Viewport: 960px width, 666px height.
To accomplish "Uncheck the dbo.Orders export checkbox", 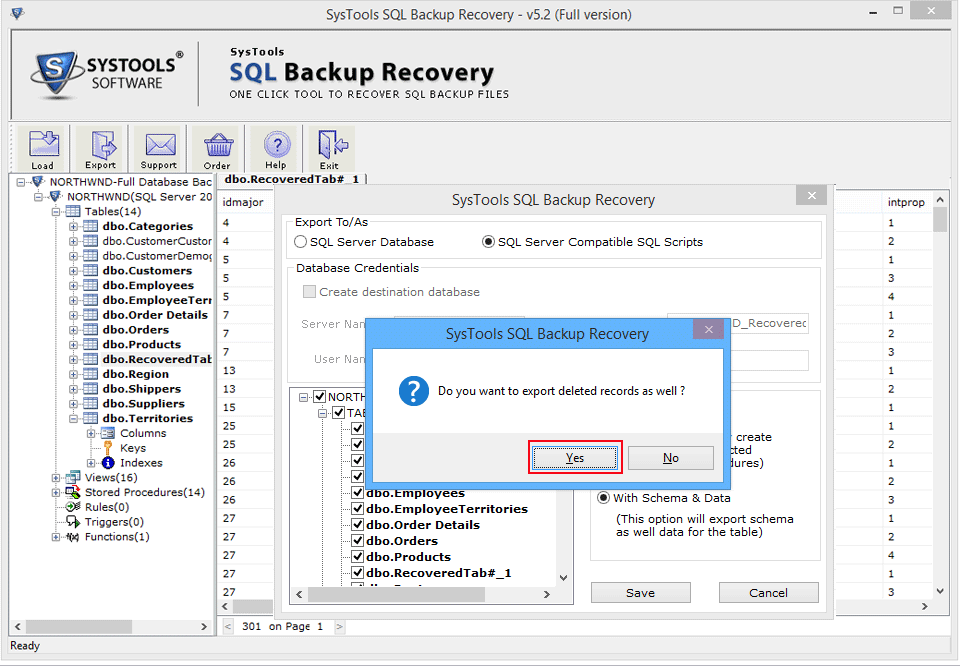I will pos(358,541).
